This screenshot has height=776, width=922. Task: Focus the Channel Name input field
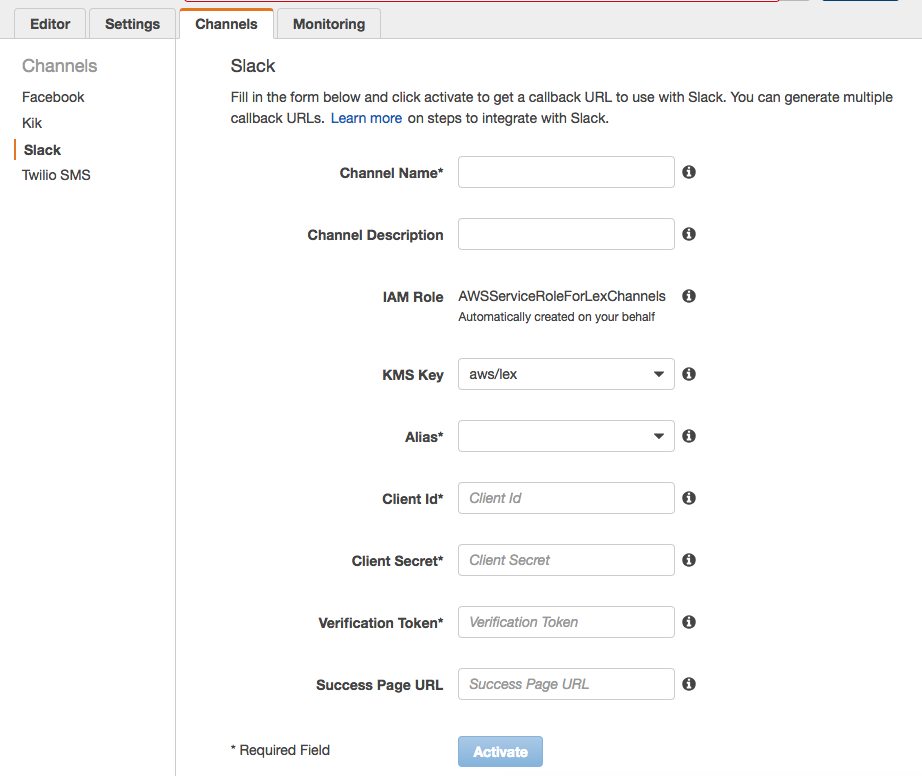(x=566, y=172)
